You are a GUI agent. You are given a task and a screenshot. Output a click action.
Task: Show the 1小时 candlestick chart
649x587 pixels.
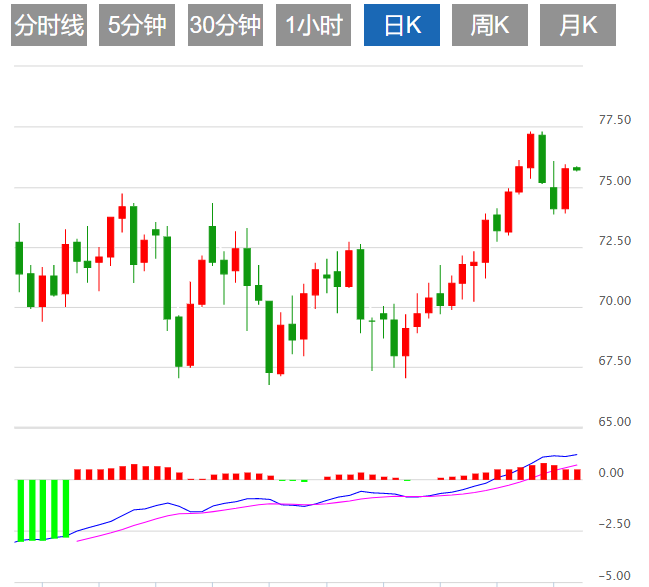(x=313, y=25)
